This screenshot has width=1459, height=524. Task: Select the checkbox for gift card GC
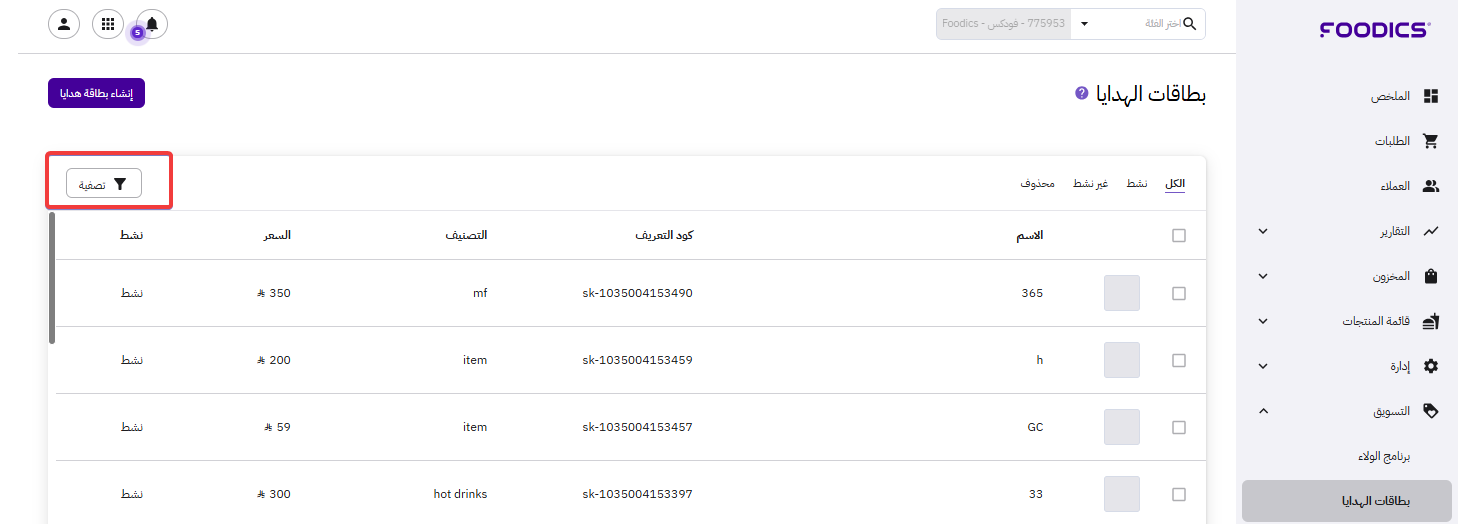(1179, 428)
